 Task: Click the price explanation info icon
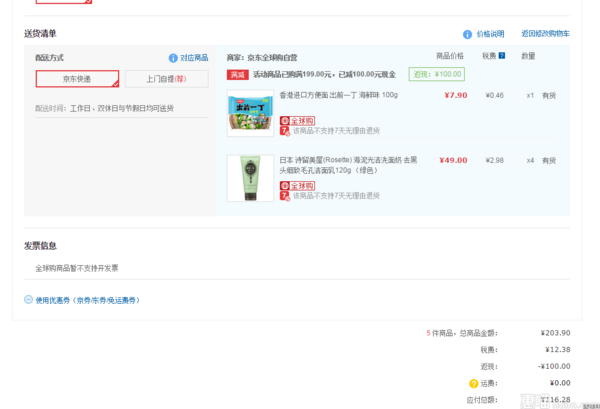(x=467, y=34)
